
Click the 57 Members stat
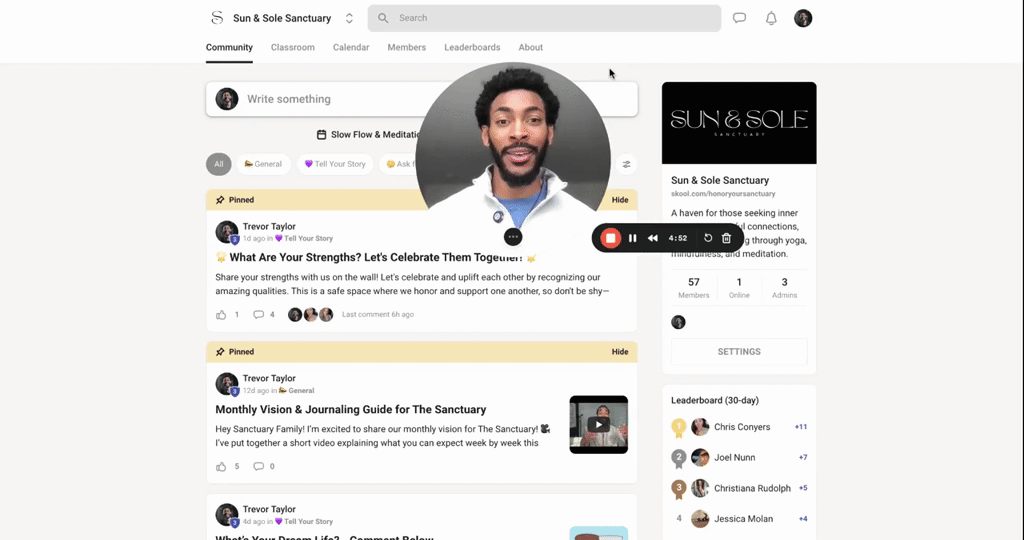coord(694,287)
